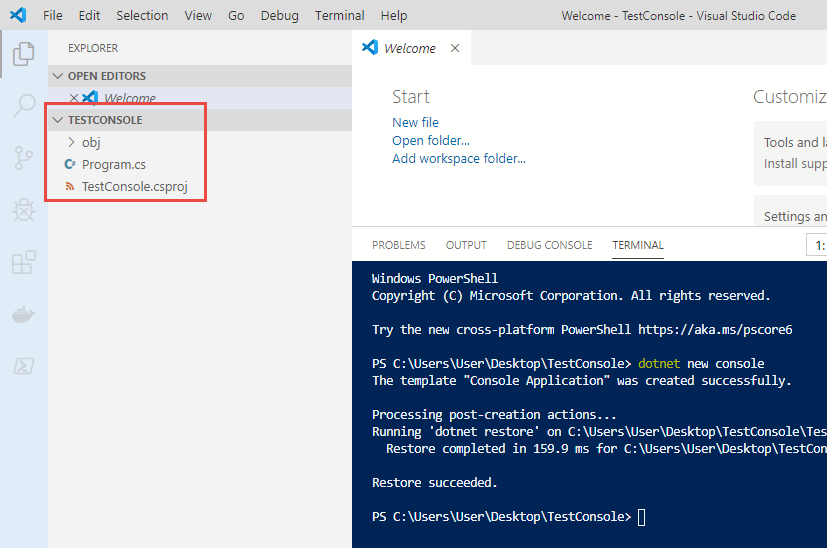
Task: Click the Tools and languages customize item
Action: pos(791,153)
